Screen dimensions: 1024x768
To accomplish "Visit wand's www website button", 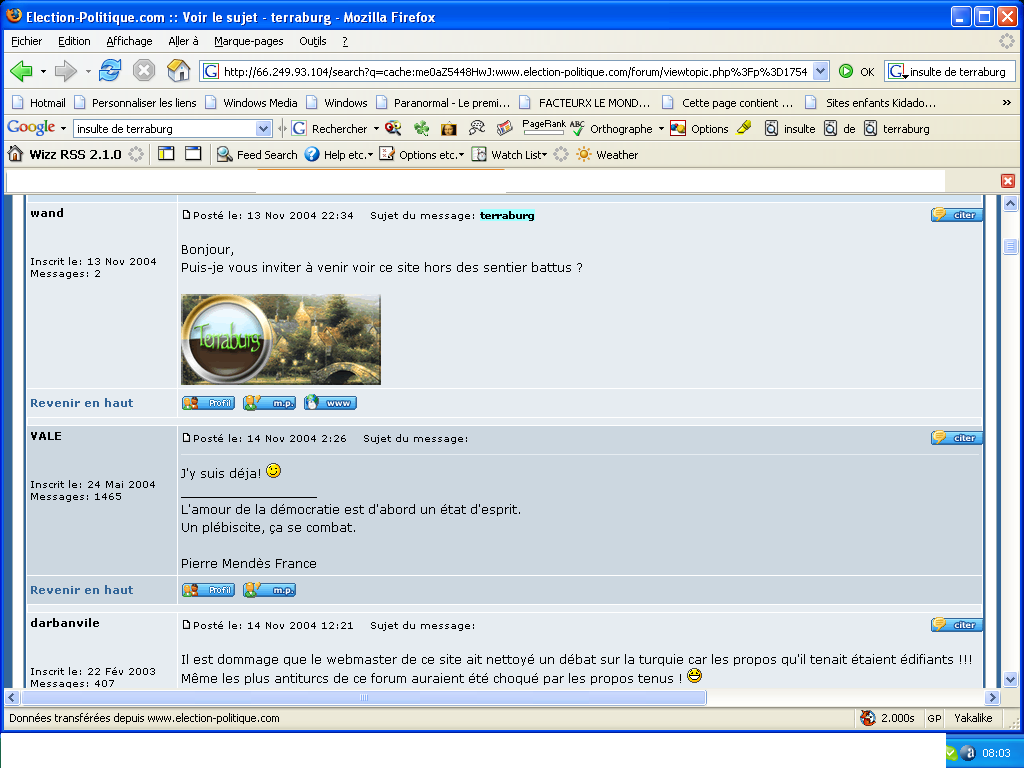I will click(x=330, y=403).
